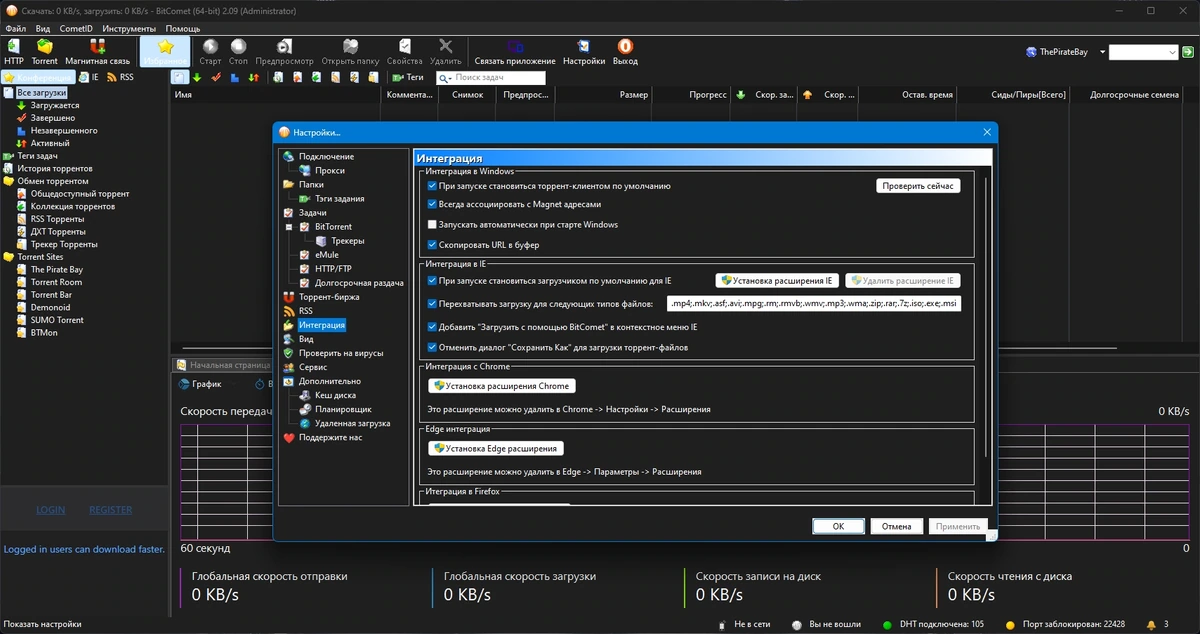Viewport: 1200px width, 634px height.
Task: Click the Предпросмотр toolbar icon
Action: pos(284,51)
